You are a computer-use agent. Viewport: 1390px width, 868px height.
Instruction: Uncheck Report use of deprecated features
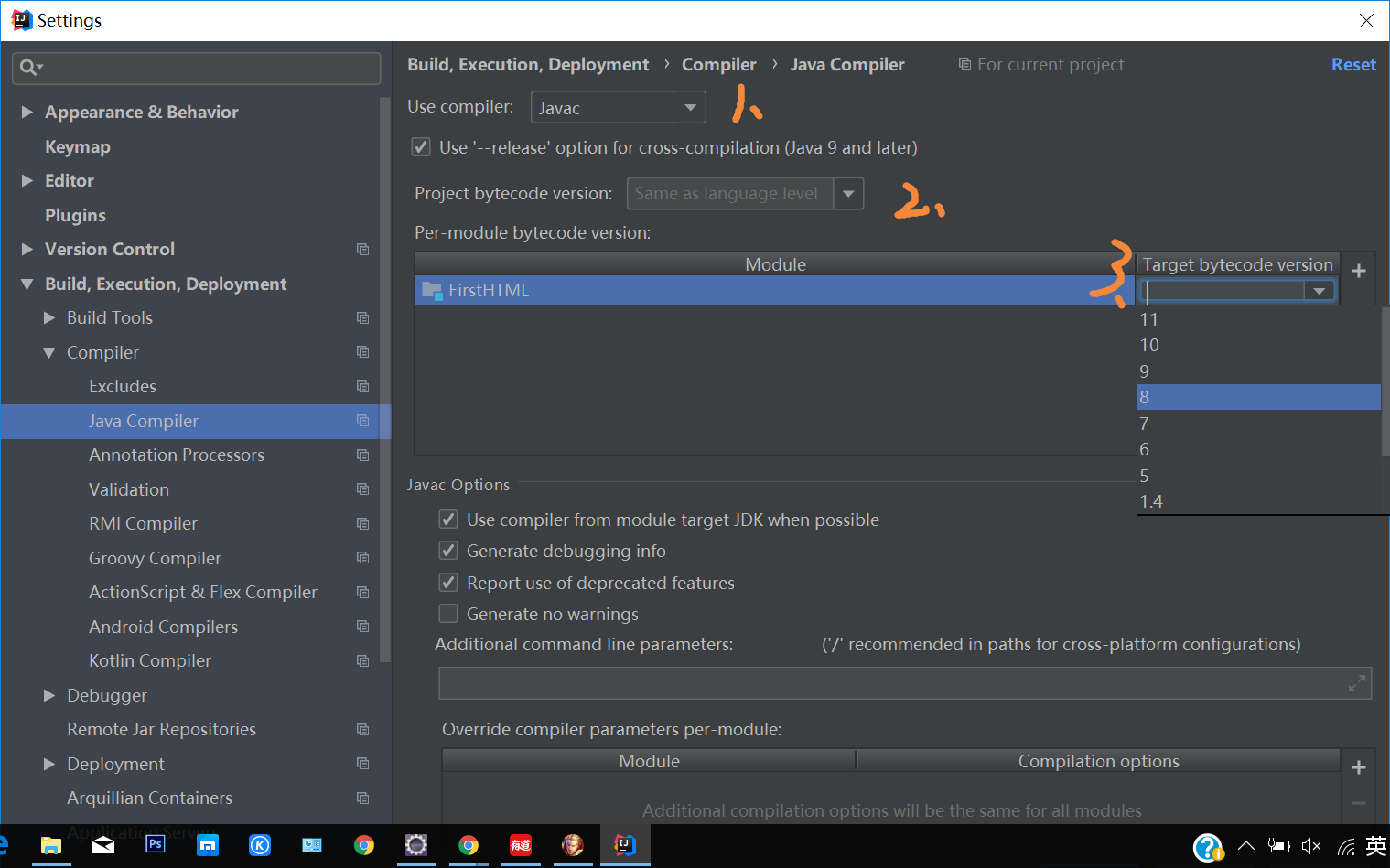[x=448, y=583]
